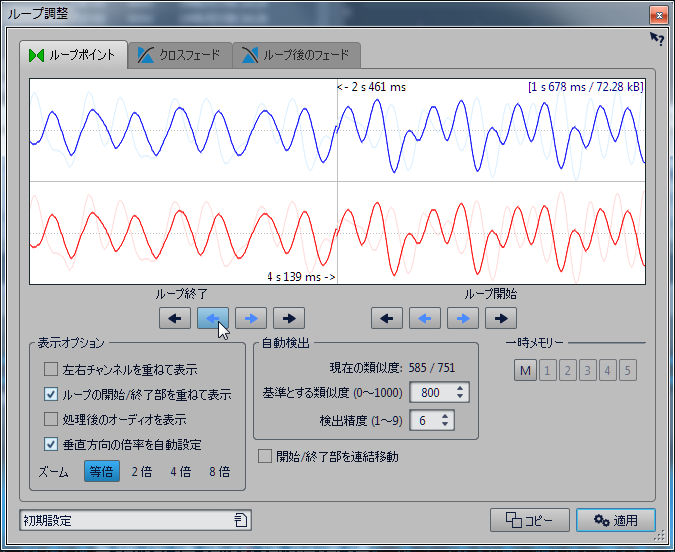
Task: Click the blue upper channel waveform
Action: [338, 130]
